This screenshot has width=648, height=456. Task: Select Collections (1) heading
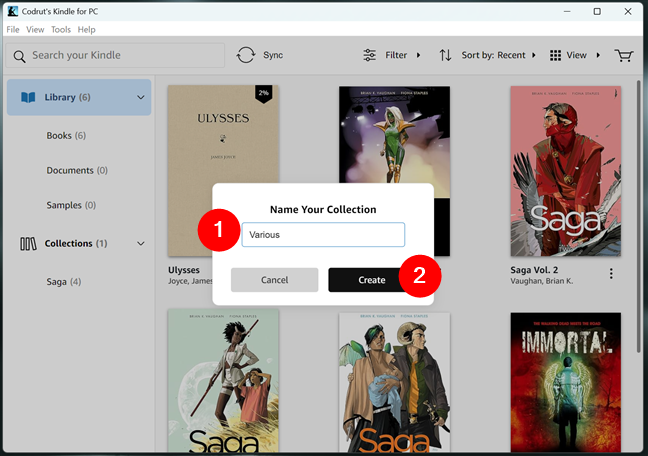coord(76,244)
